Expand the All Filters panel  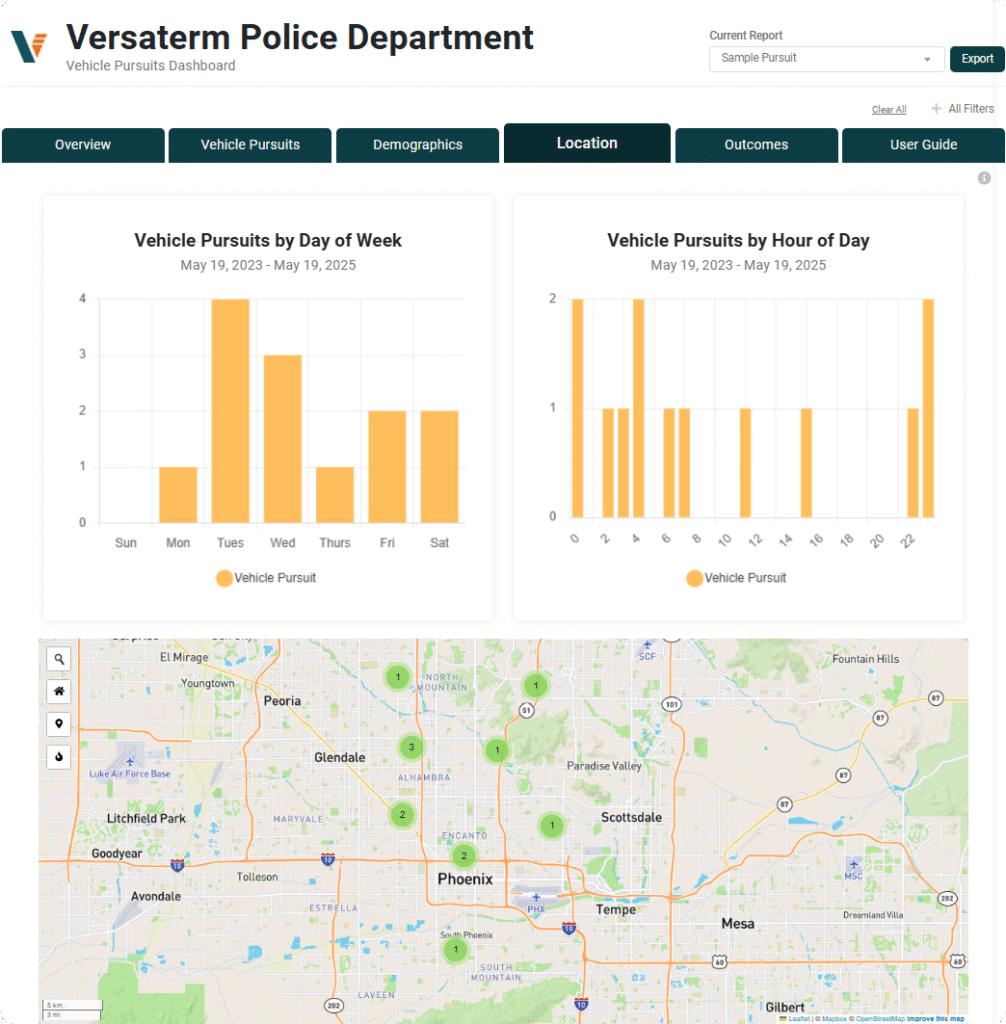pos(963,108)
